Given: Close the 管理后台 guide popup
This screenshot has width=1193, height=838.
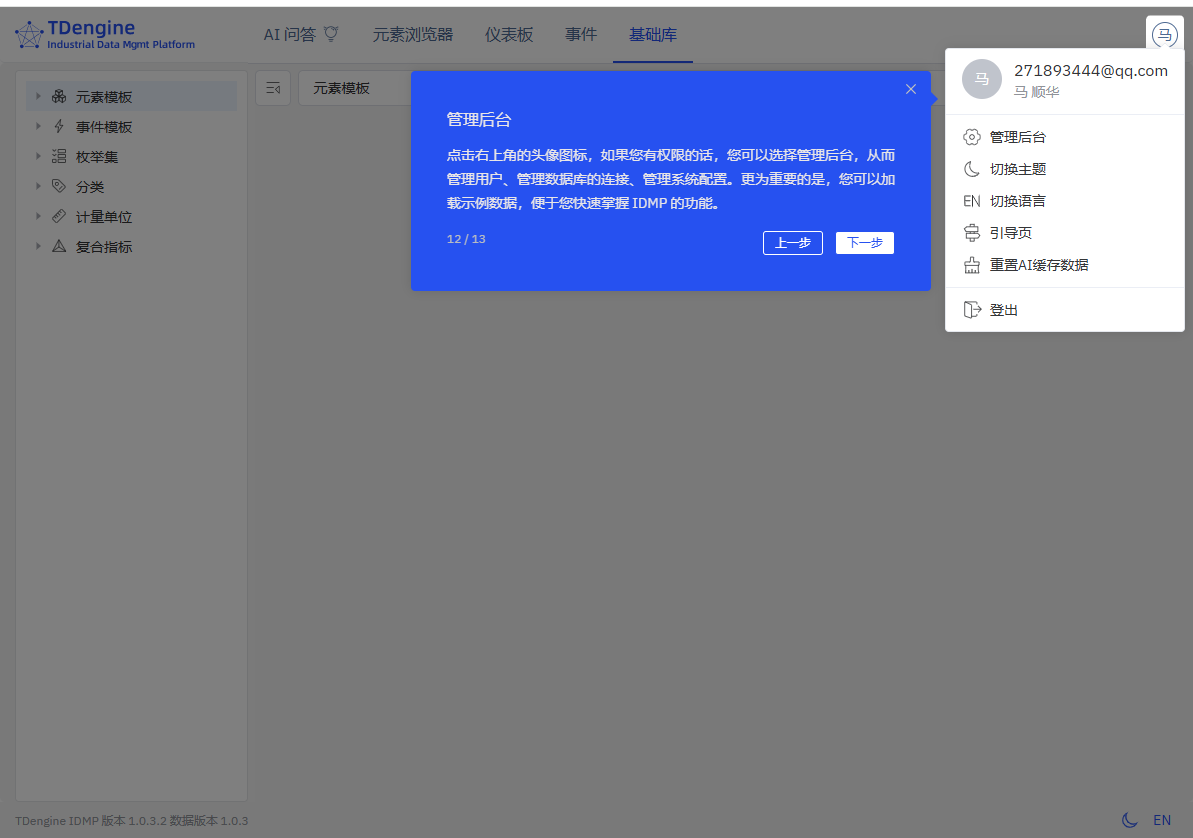Looking at the screenshot, I should [x=911, y=89].
